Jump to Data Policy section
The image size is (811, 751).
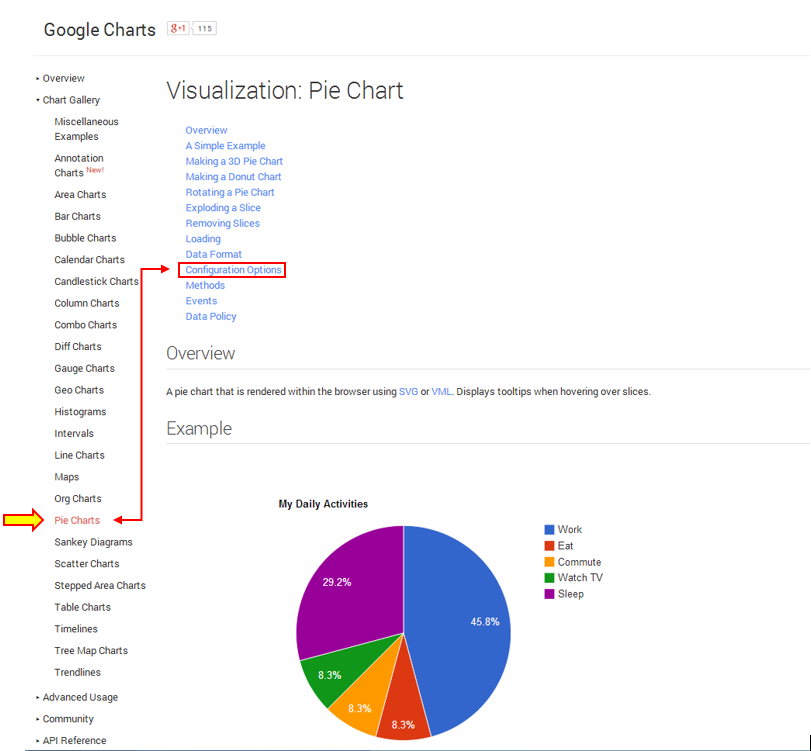(211, 317)
